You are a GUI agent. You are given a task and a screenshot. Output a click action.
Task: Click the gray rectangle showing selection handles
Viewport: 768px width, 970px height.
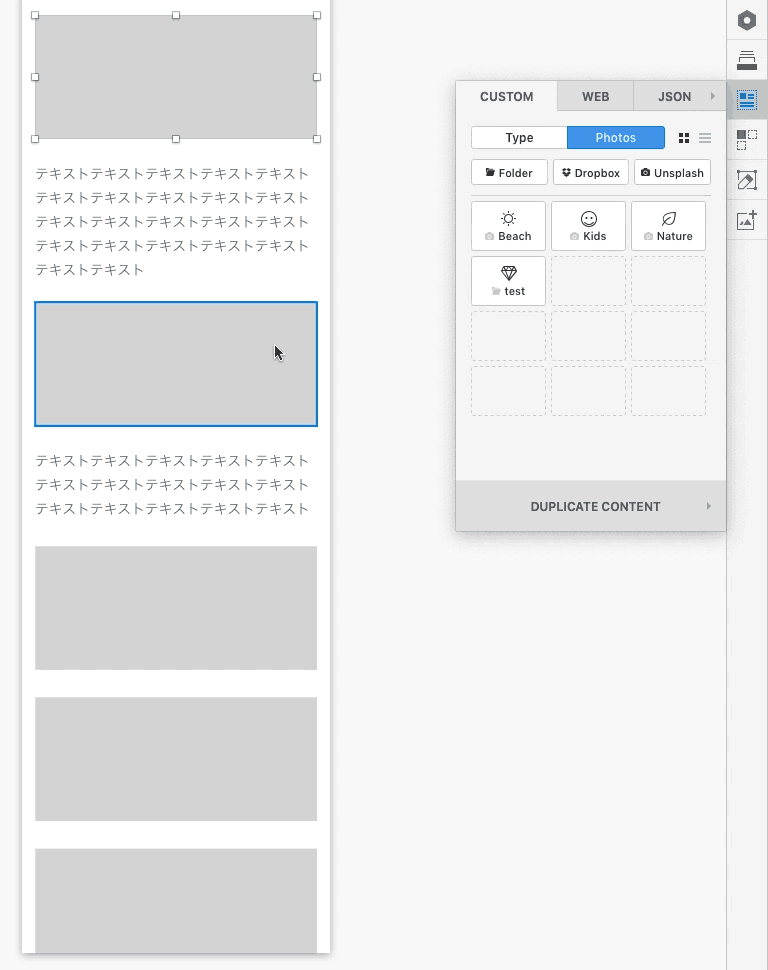click(x=176, y=77)
